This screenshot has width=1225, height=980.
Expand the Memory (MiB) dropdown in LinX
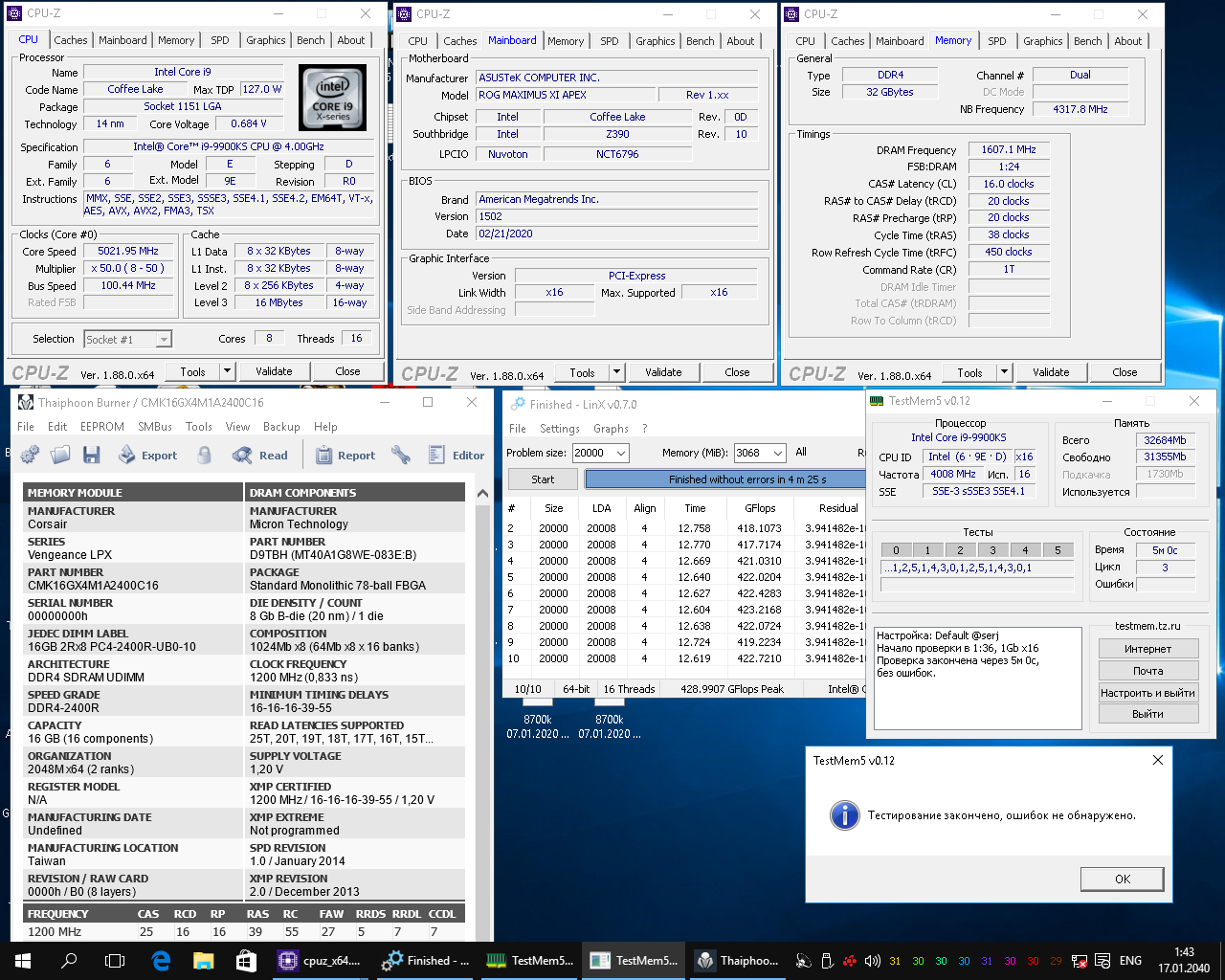(776, 453)
